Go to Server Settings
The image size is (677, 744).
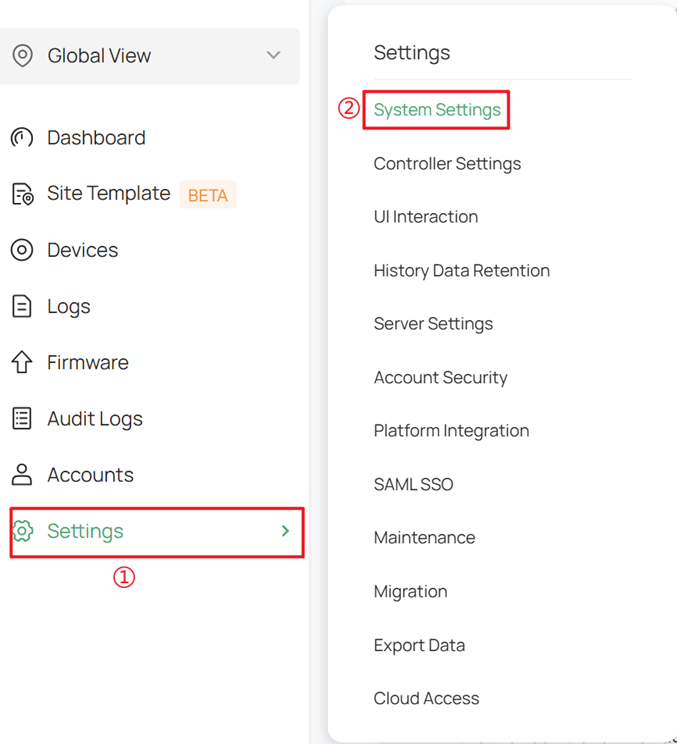pos(433,324)
